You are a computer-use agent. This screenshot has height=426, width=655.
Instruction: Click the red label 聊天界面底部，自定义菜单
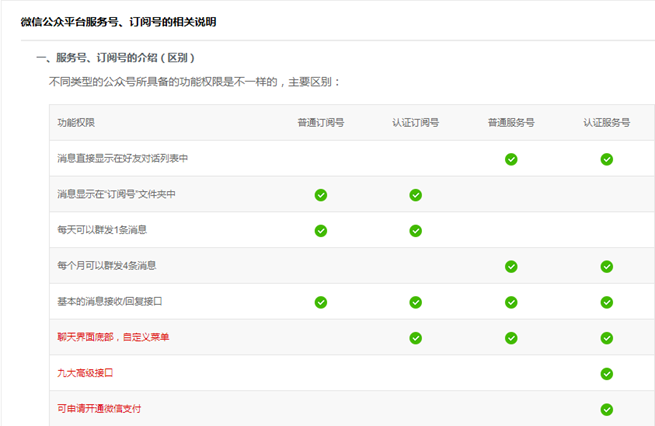point(113,337)
